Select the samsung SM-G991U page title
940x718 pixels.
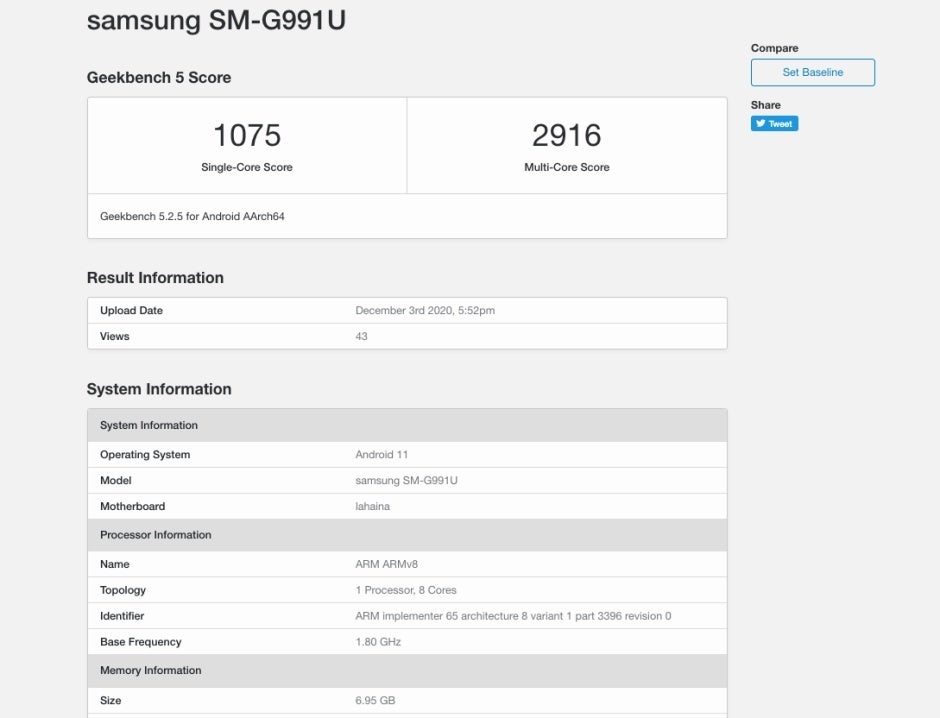click(216, 20)
